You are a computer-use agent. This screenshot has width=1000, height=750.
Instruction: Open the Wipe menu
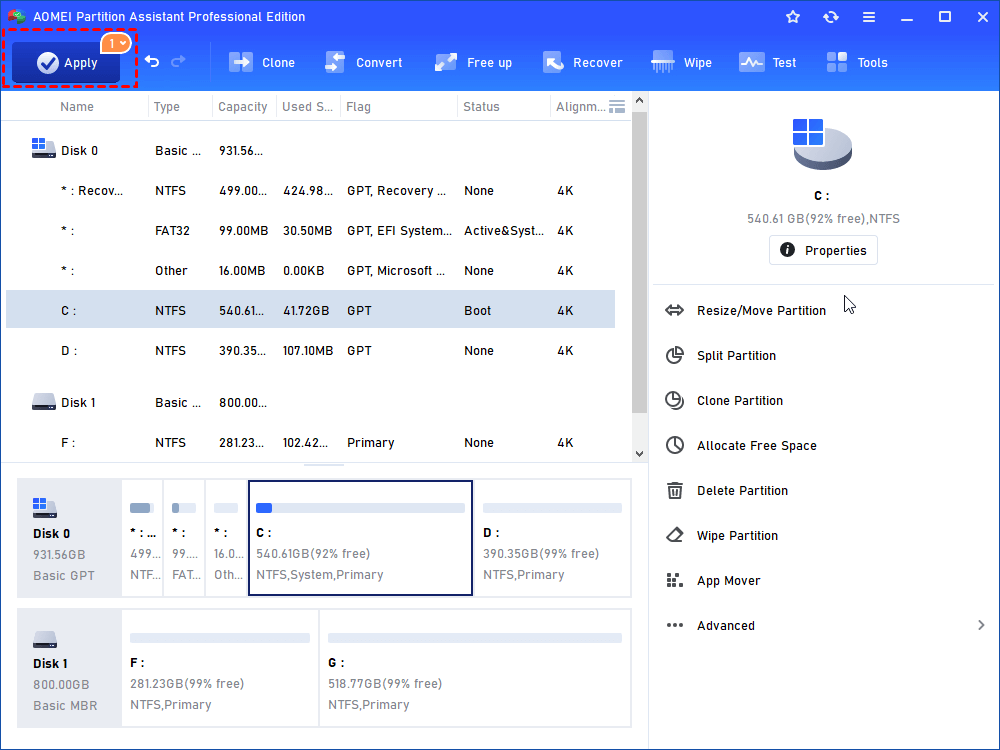[681, 62]
